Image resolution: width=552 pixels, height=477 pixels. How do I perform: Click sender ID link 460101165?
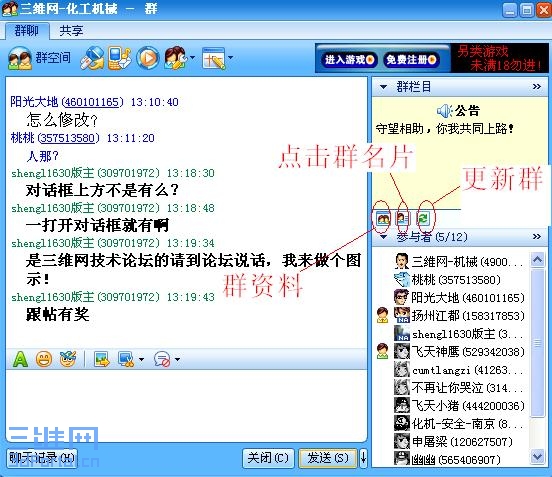(92, 102)
